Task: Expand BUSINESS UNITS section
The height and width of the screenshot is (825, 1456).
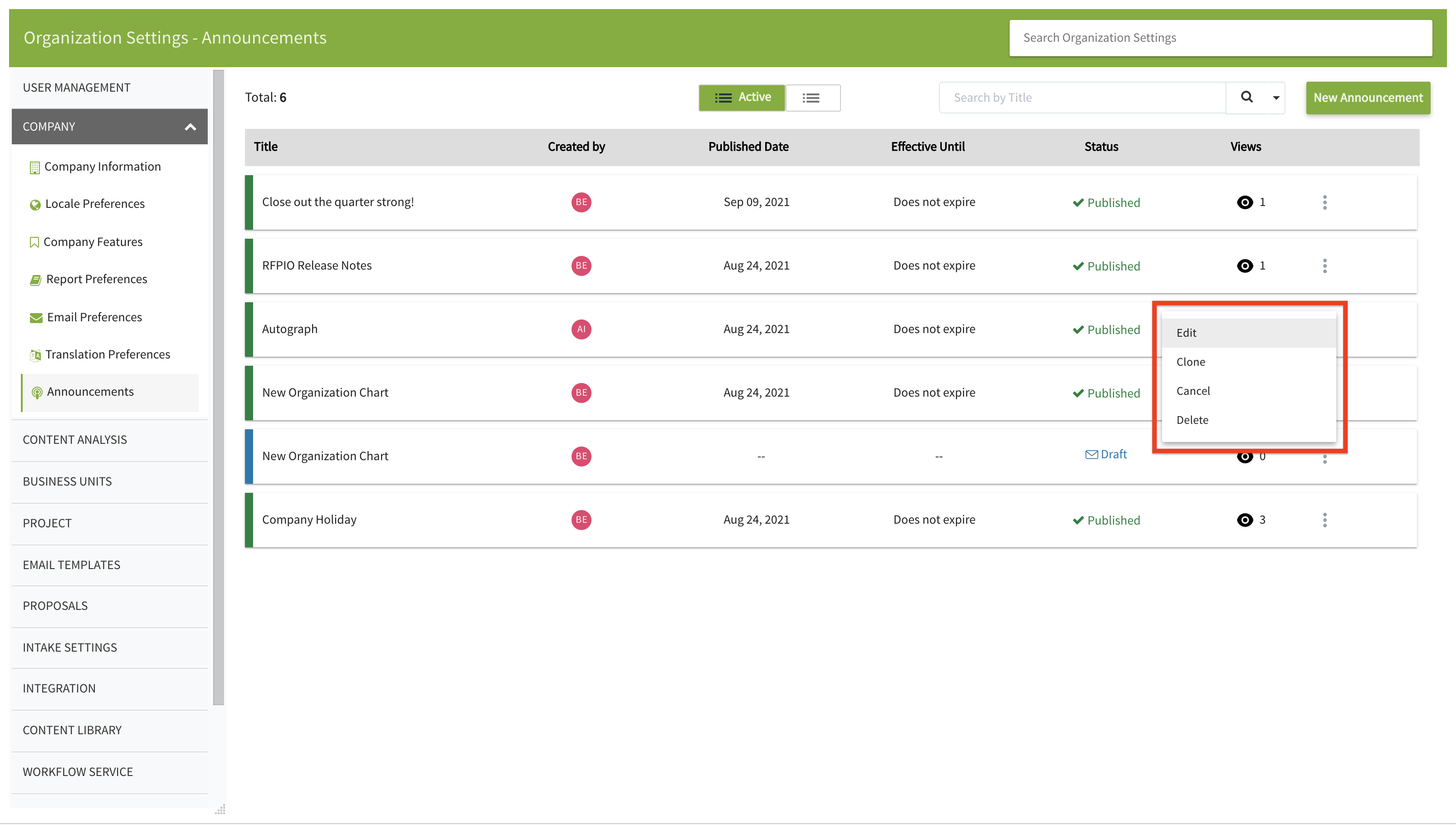Action: pos(109,481)
